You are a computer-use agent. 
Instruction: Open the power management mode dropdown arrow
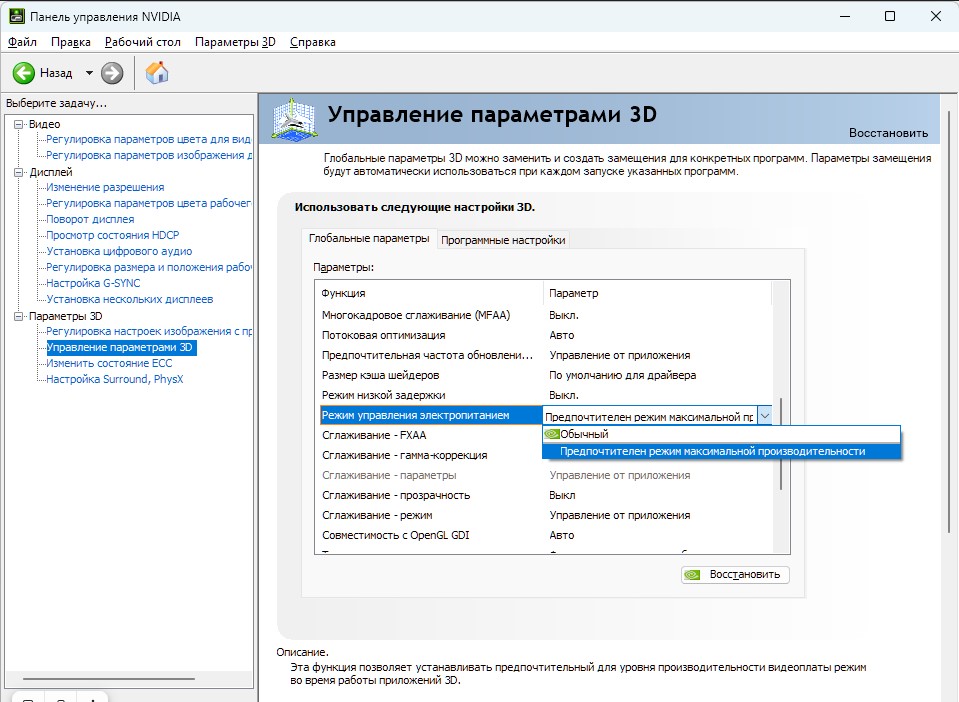point(765,416)
